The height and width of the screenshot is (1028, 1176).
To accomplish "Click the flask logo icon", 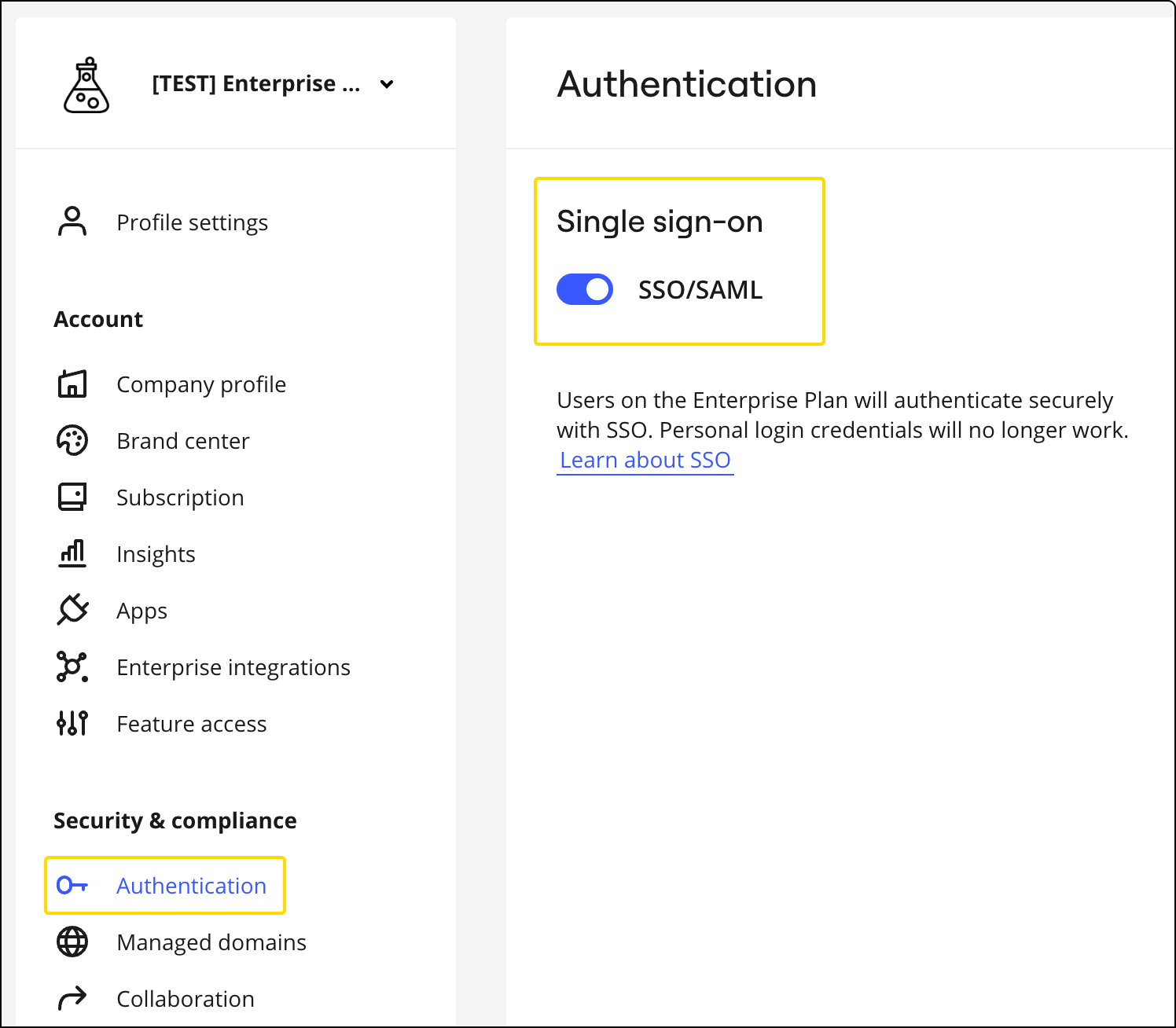I will coord(86,85).
